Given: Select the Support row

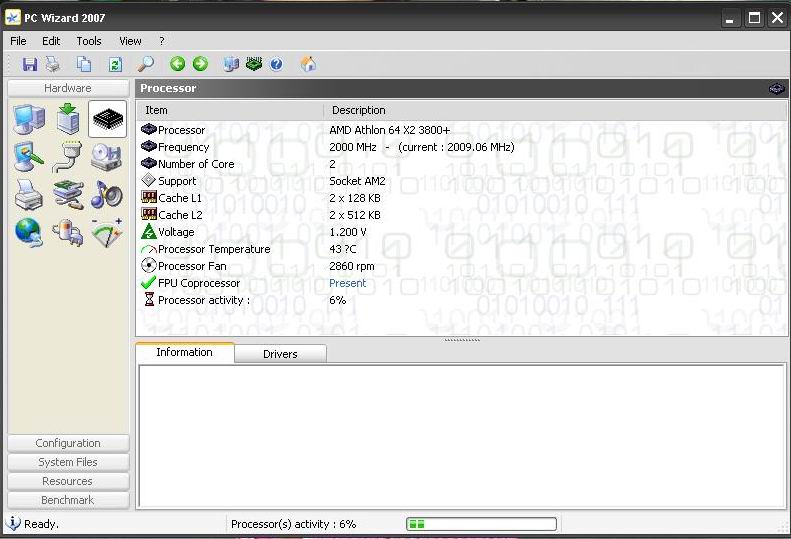Looking at the screenshot, I should (462, 181).
